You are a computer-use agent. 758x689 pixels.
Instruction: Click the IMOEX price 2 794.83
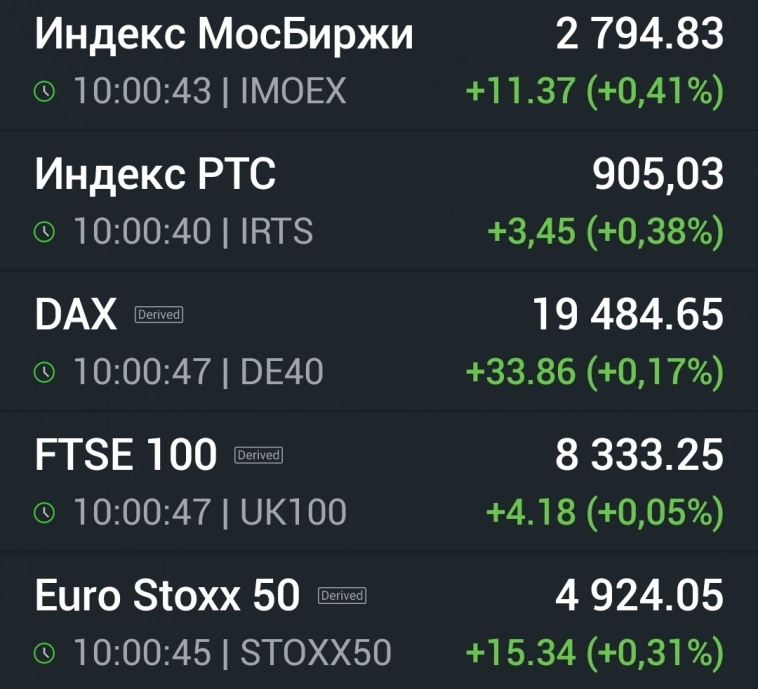coord(639,35)
